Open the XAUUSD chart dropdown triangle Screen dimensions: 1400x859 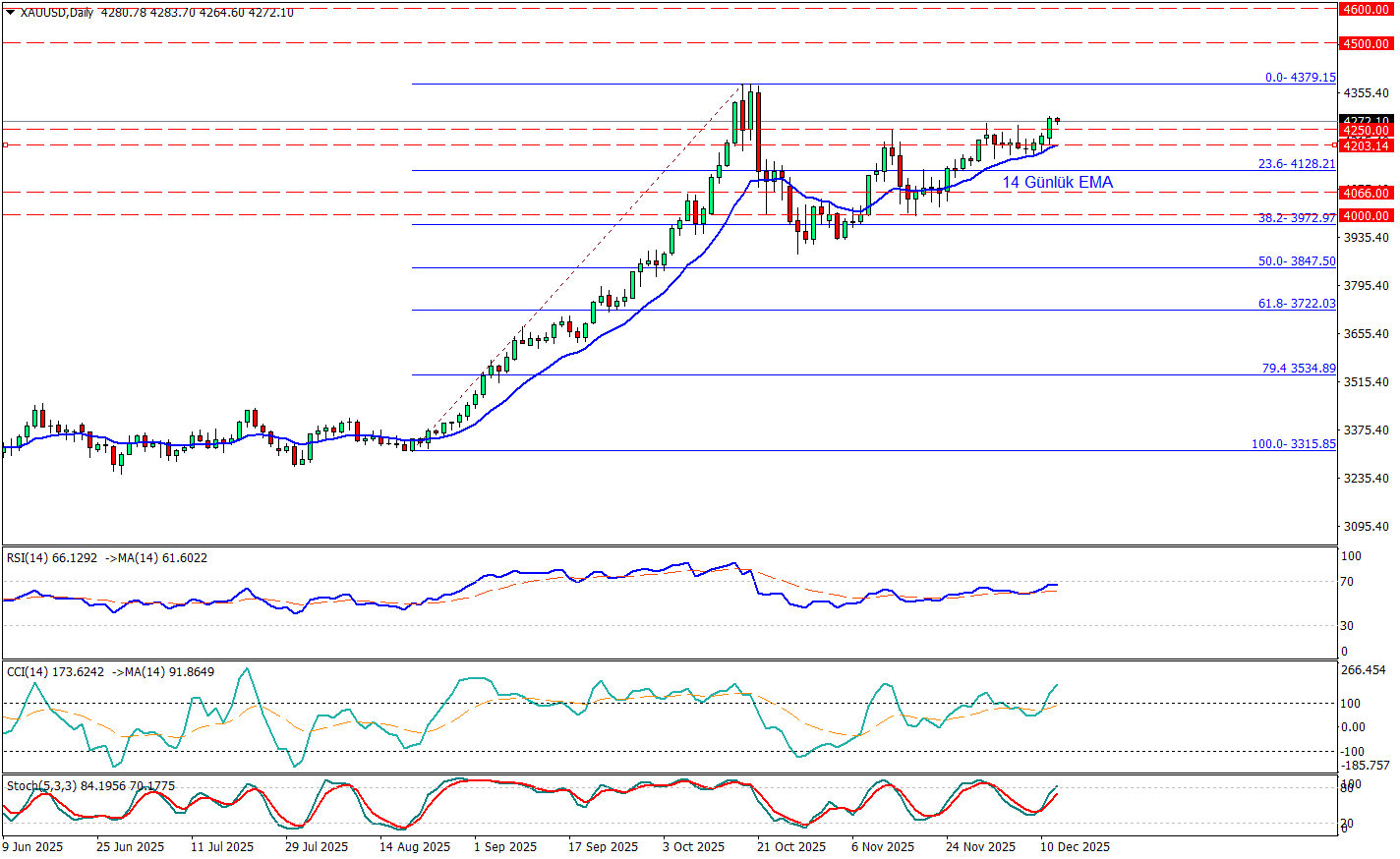coord(10,13)
